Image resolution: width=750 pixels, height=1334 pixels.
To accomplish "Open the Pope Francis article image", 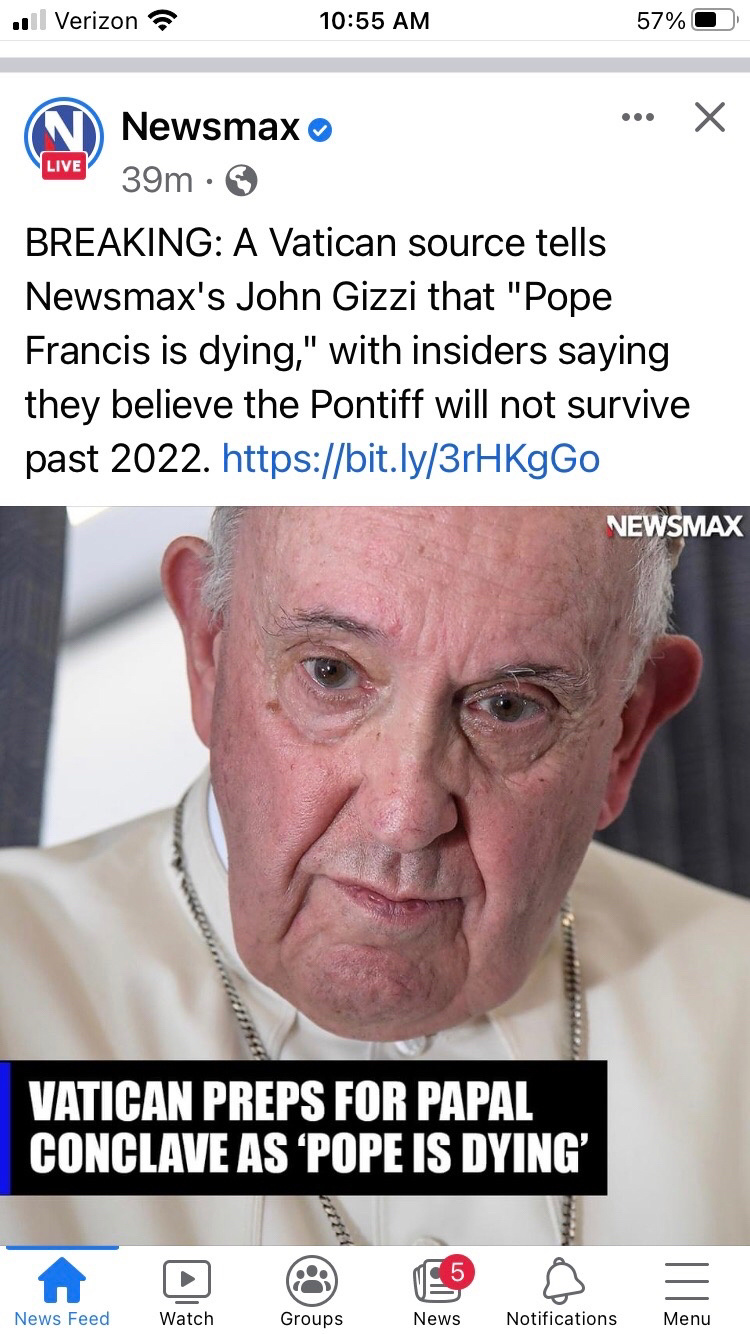I will tap(375, 875).
